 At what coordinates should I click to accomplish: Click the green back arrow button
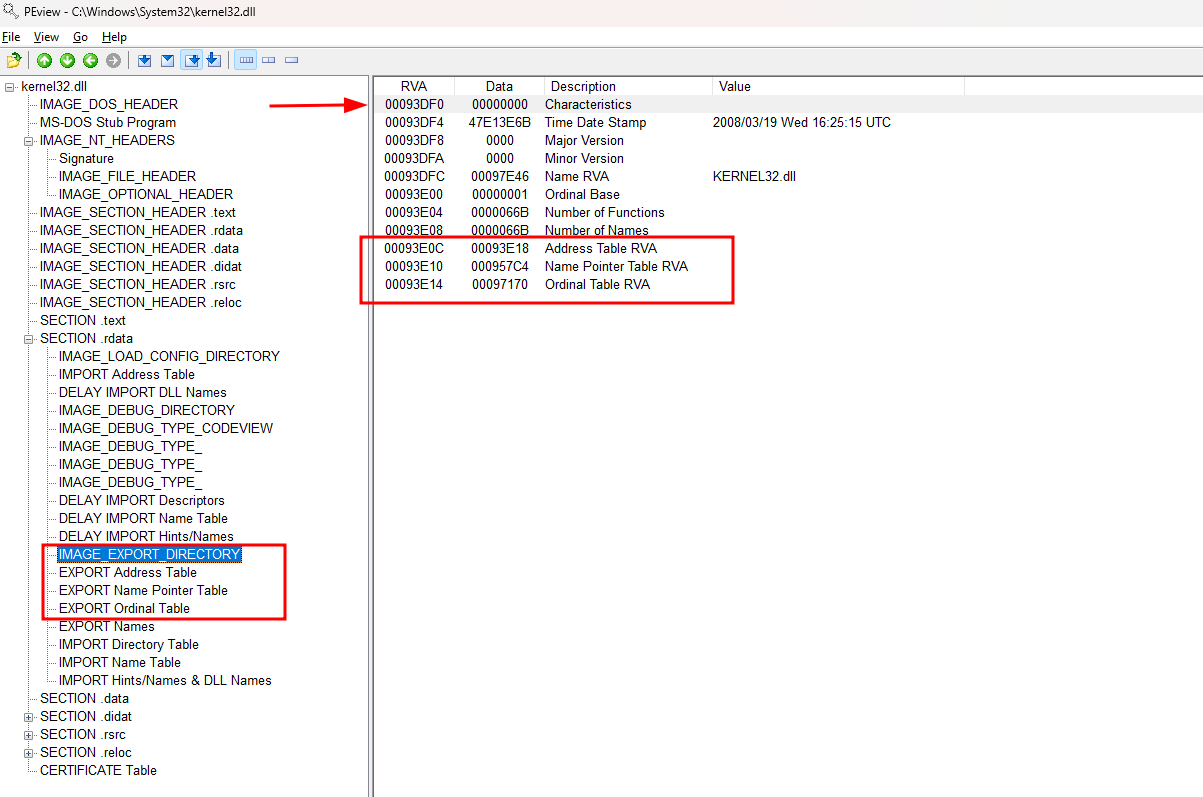(90, 61)
